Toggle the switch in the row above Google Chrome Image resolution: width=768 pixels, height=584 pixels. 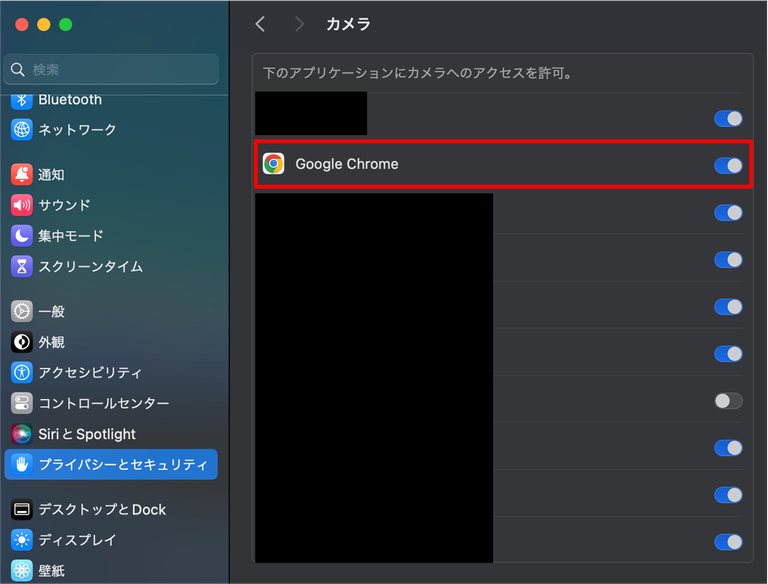coord(728,119)
